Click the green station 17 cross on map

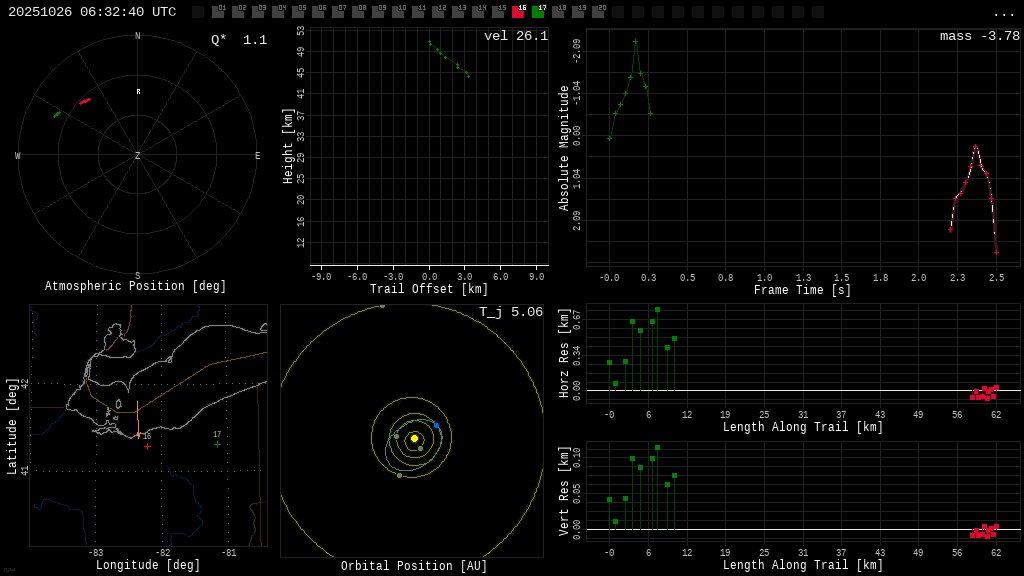(217, 444)
